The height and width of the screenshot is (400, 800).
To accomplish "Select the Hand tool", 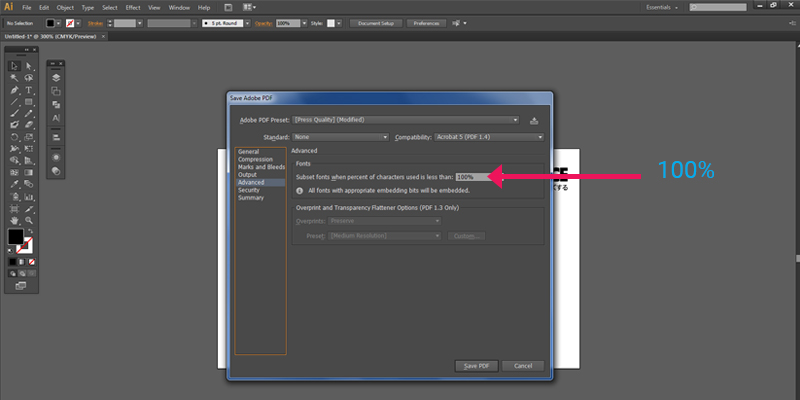I will (14, 220).
